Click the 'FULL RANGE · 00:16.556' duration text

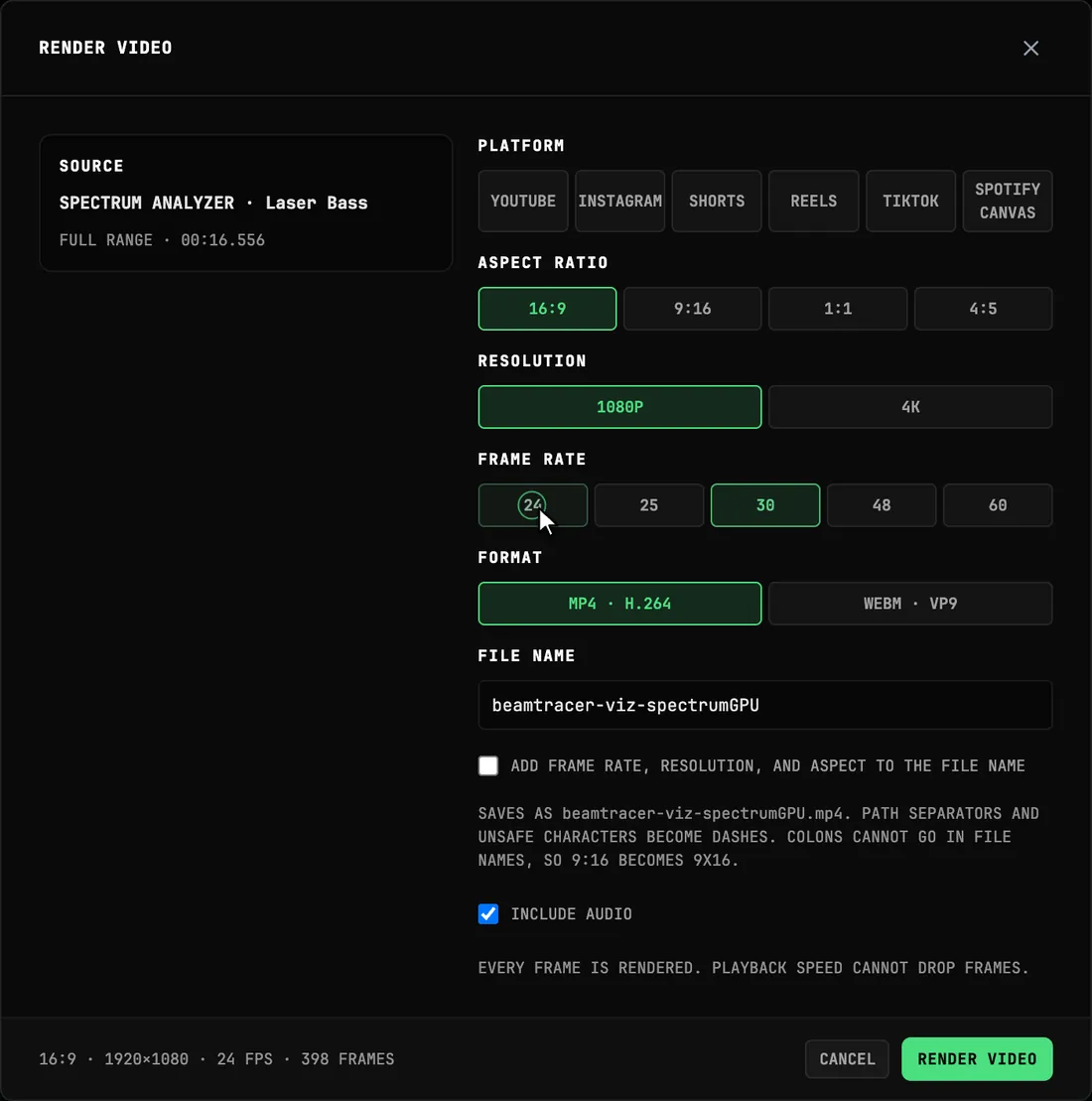click(162, 240)
